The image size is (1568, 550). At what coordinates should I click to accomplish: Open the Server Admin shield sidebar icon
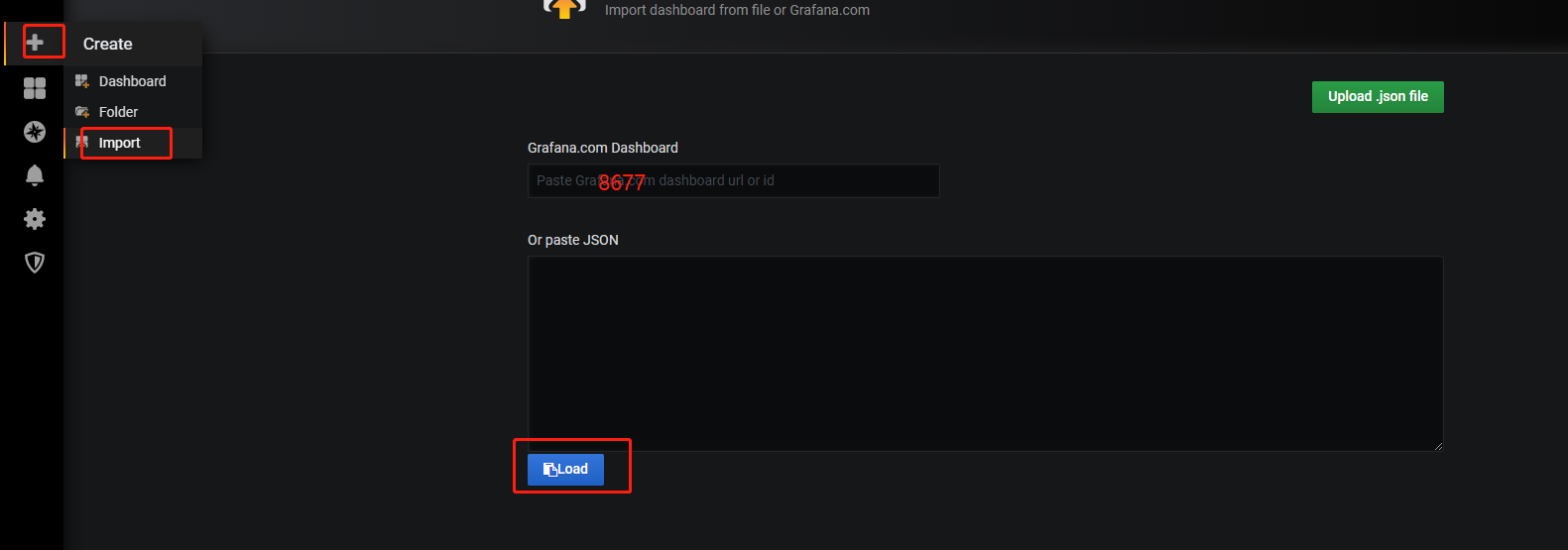(x=35, y=263)
